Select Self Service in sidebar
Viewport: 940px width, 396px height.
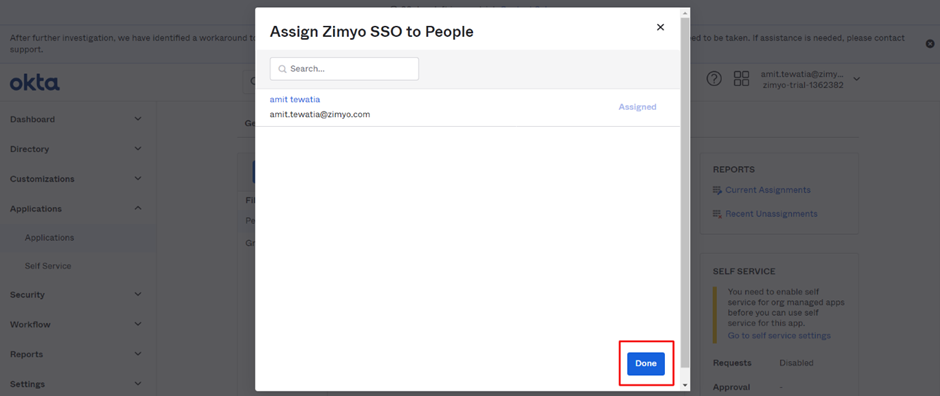(x=48, y=266)
